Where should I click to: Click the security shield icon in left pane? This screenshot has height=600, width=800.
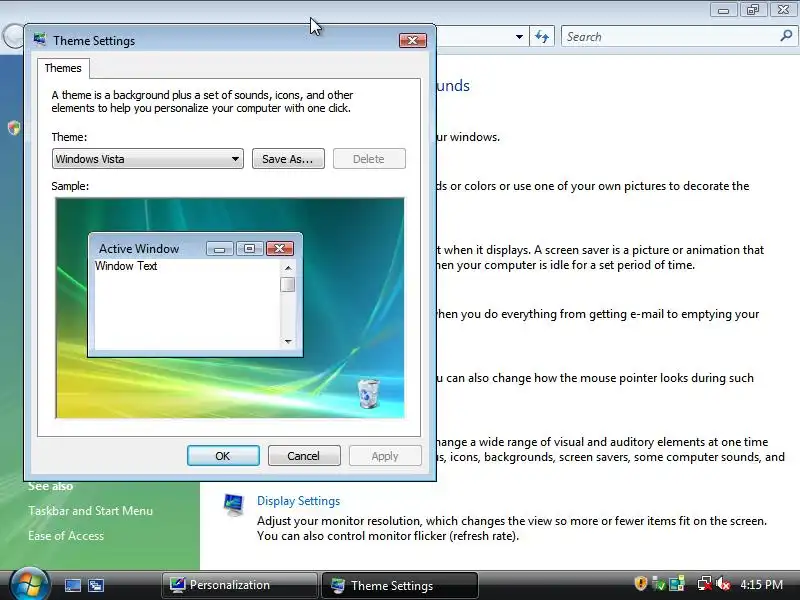[14, 128]
